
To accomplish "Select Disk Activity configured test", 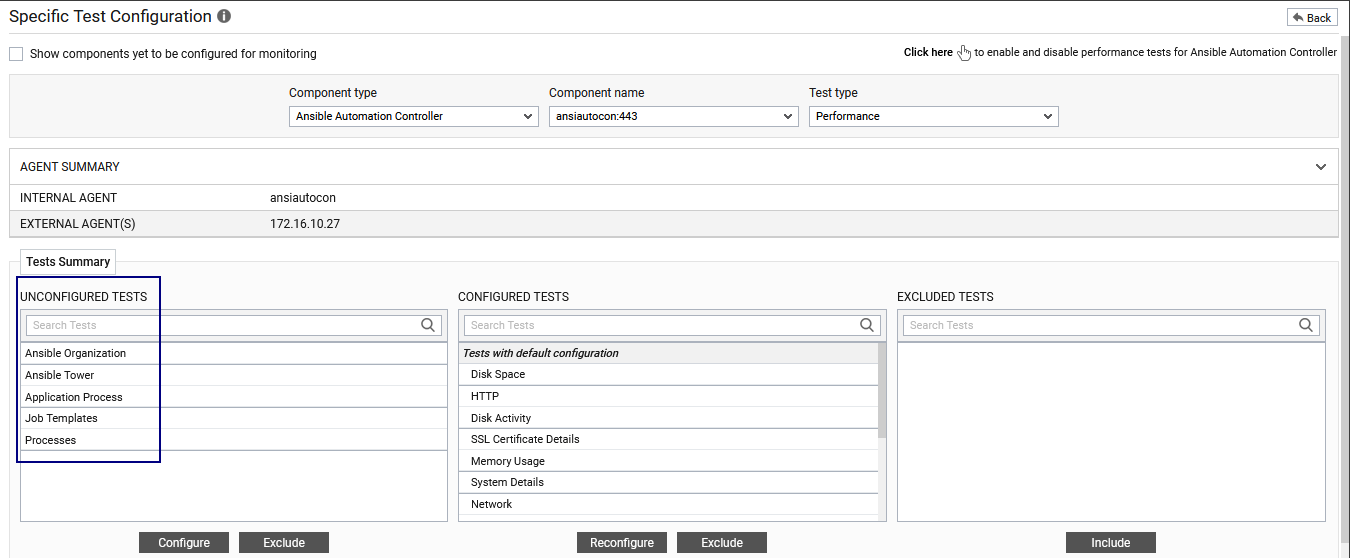I will (668, 418).
